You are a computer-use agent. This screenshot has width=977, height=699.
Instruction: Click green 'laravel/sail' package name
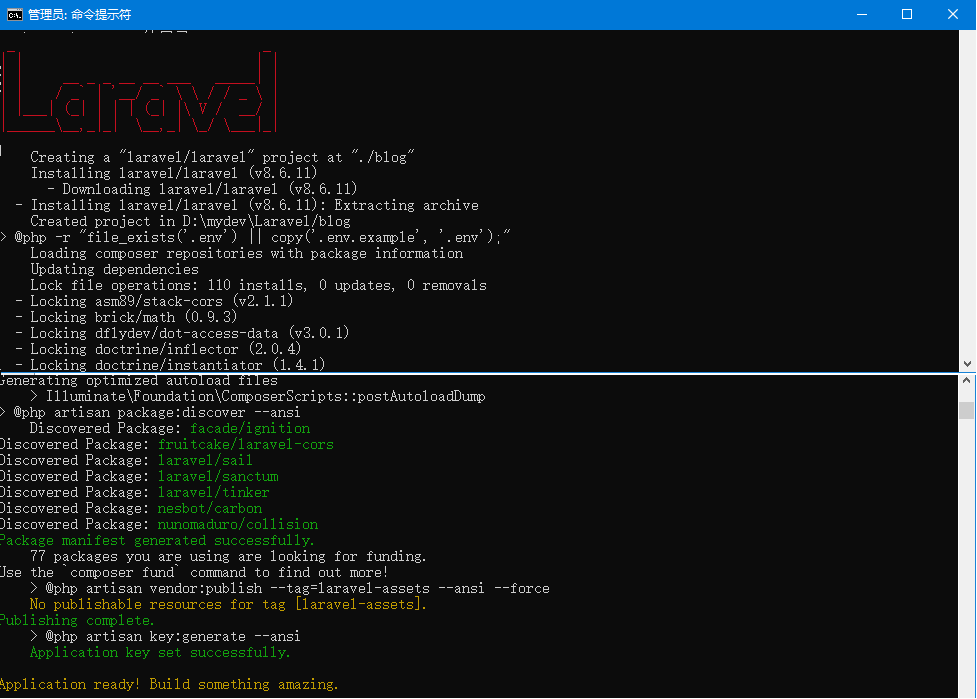coord(205,460)
